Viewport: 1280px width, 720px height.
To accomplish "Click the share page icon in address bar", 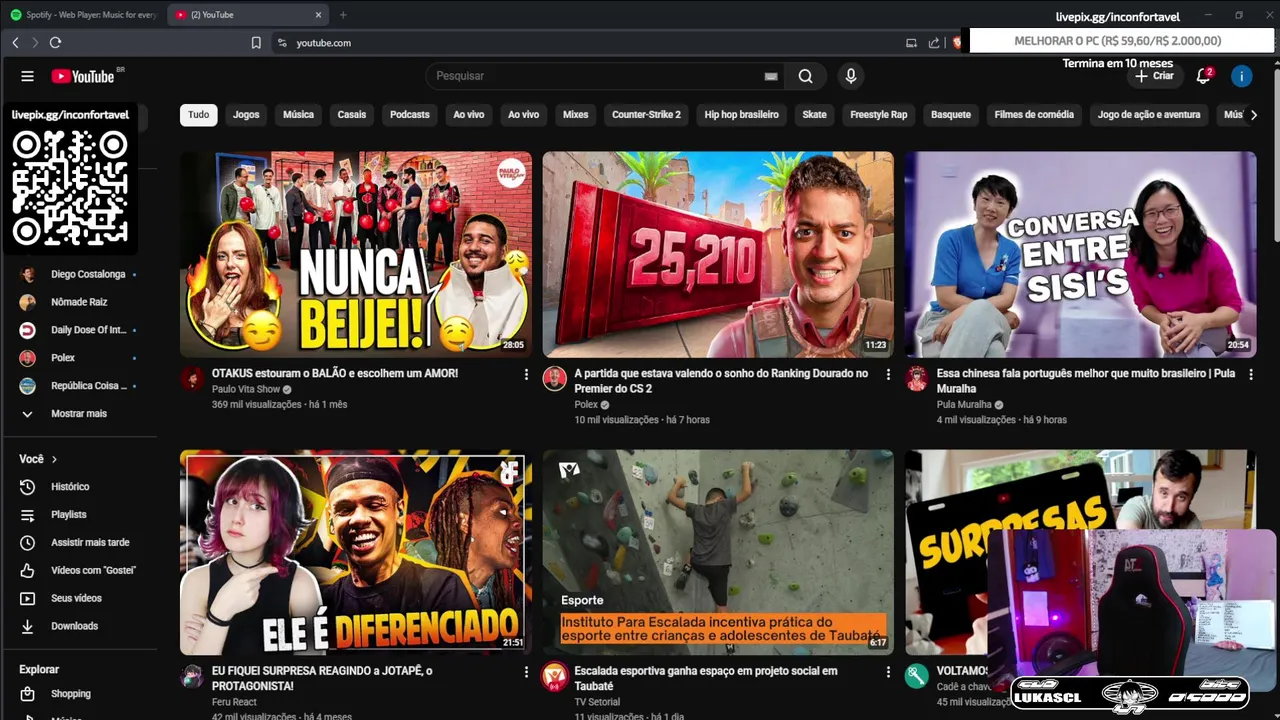I will point(934,43).
